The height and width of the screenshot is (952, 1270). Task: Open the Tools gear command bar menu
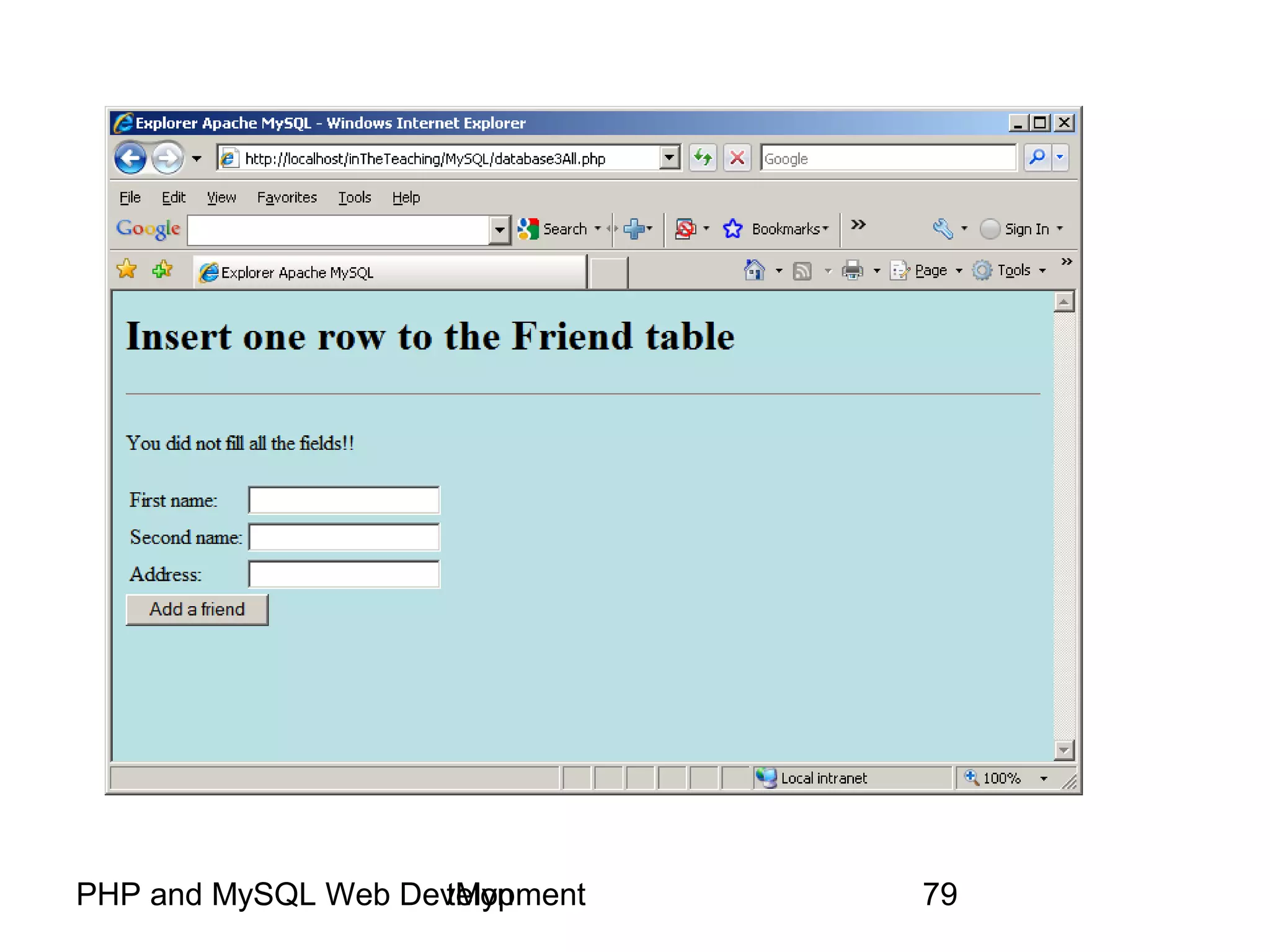pyautogui.click(x=1008, y=270)
